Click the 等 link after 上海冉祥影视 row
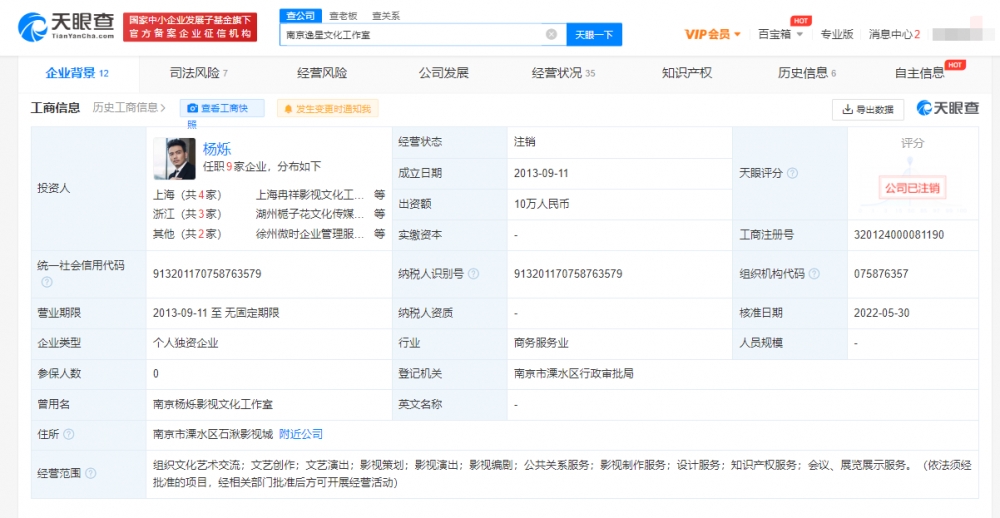Viewport: 1000px width, 518px height. pyautogui.click(x=379, y=195)
